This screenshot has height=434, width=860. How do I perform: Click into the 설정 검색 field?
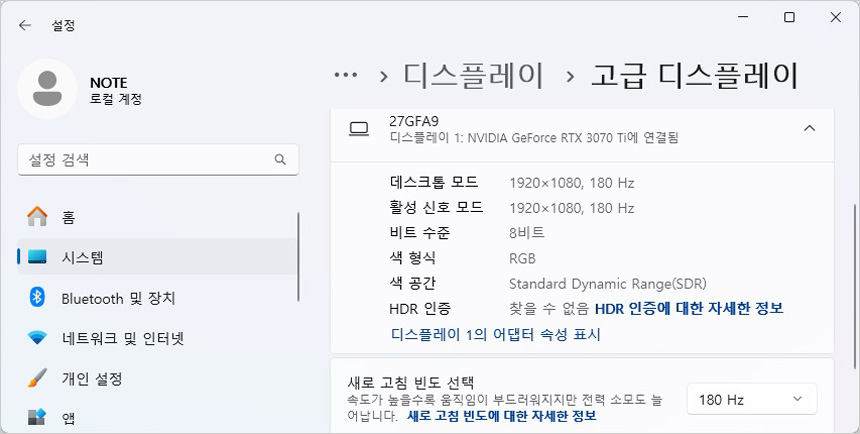pos(145,160)
